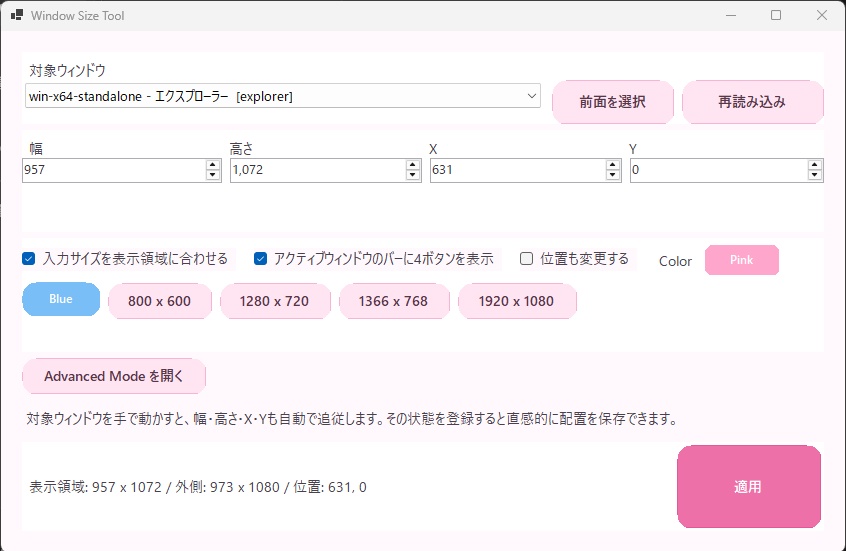Image resolution: width=846 pixels, height=551 pixels.
Task: Uncheck 入力サイズを表示領域に合わせる checkbox
Action: [x=29, y=259]
